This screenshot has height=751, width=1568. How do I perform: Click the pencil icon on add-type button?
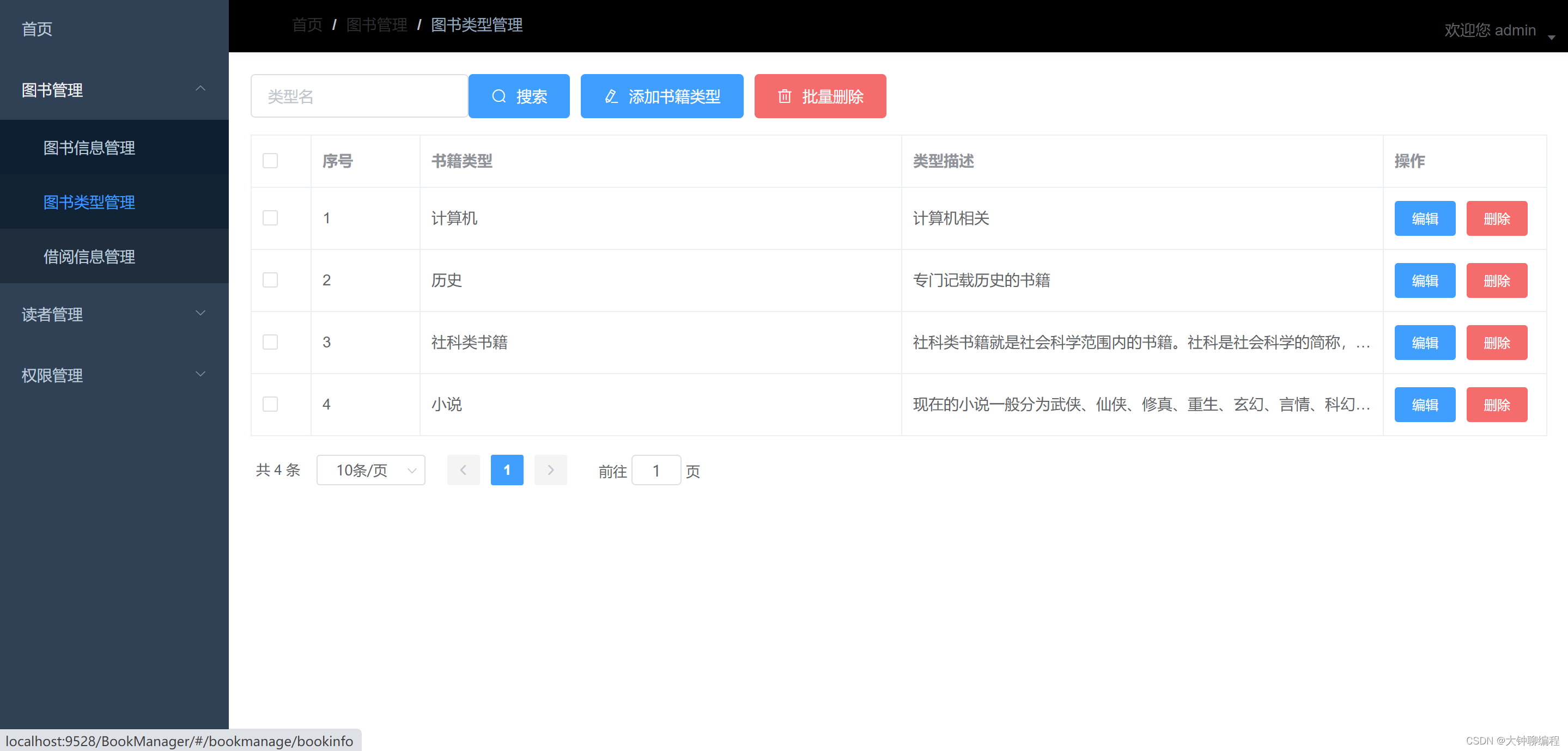pyautogui.click(x=611, y=96)
